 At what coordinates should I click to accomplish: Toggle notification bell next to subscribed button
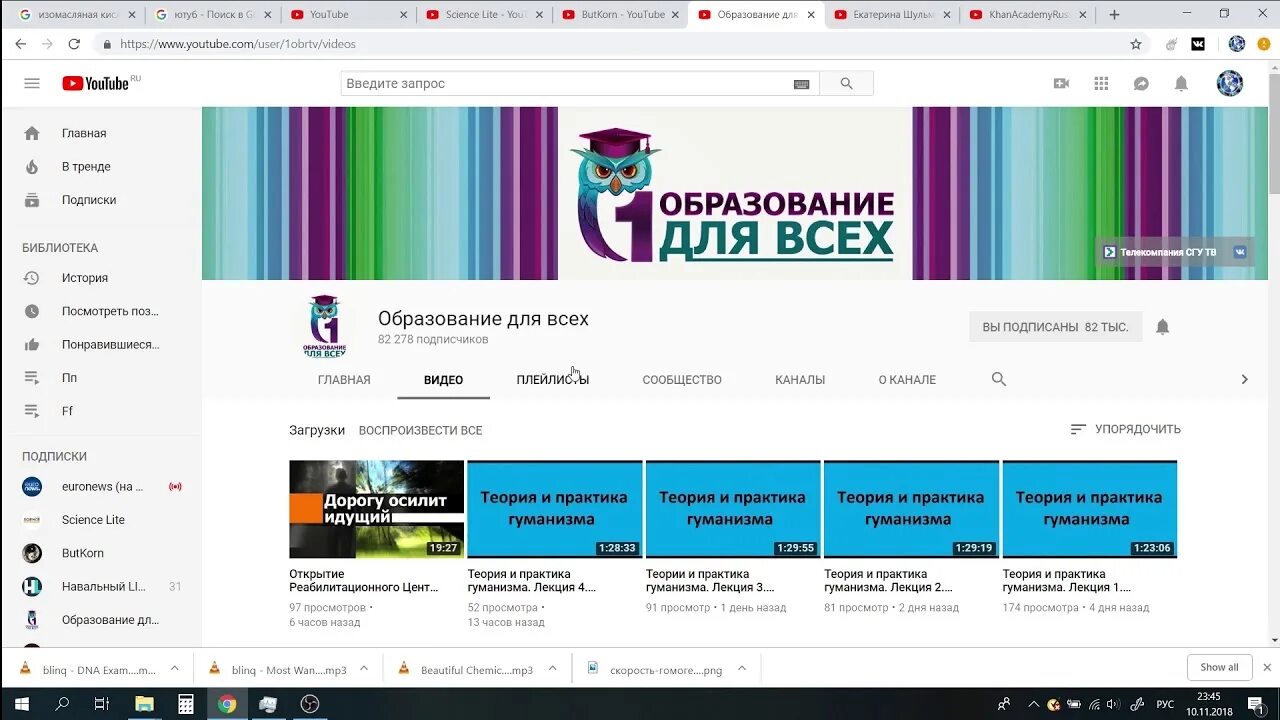click(1162, 326)
